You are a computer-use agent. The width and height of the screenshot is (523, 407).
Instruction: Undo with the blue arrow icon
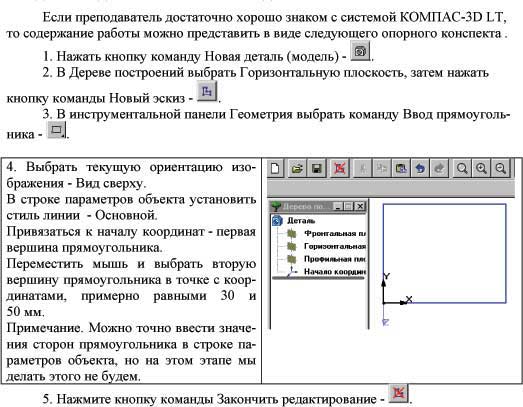tap(420, 168)
